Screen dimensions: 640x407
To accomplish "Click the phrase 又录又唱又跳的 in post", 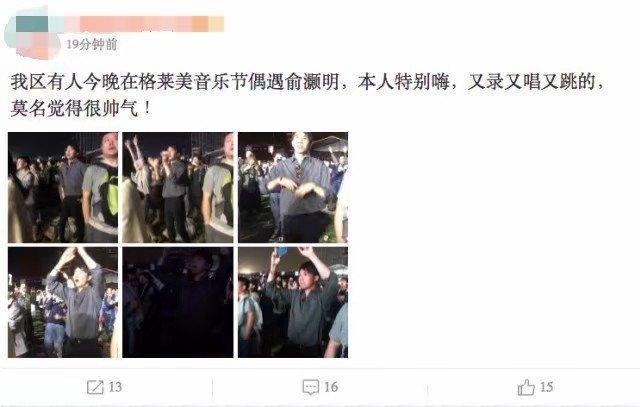I will point(531,82).
